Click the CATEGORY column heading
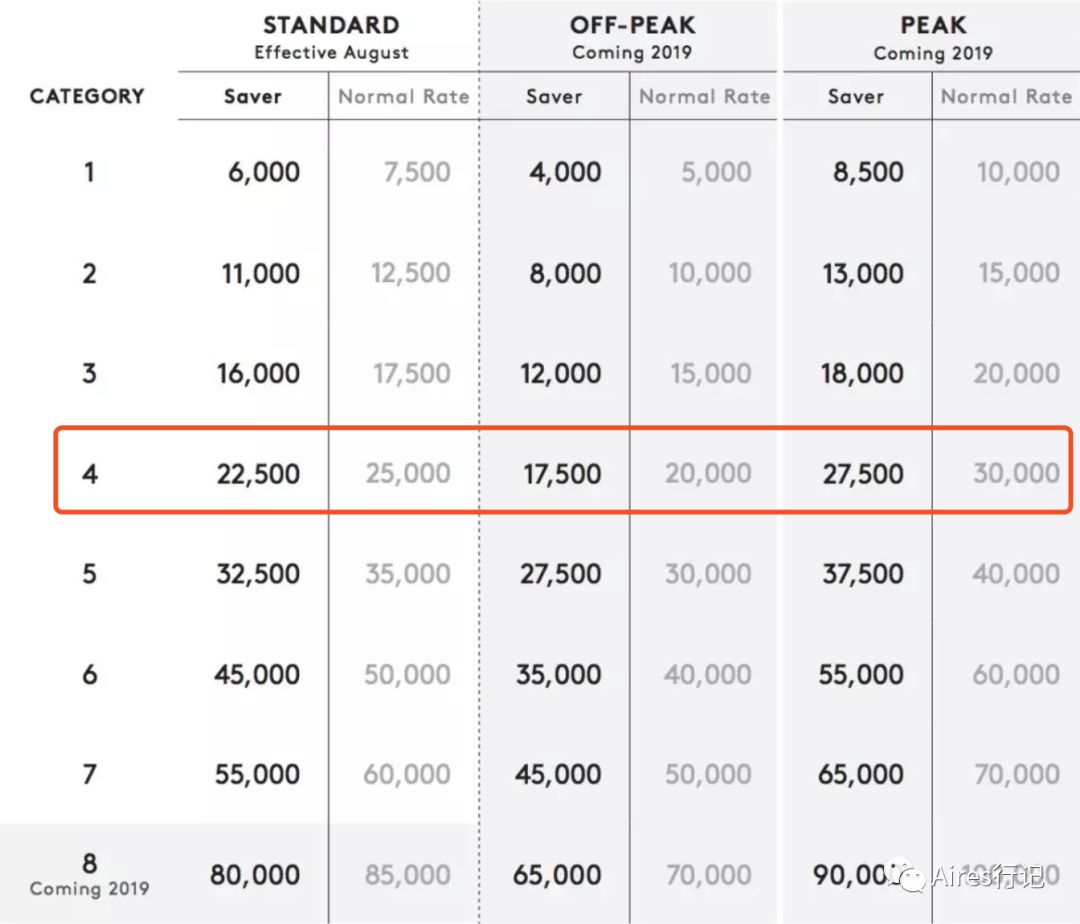The image size is (1080, 924). point(87,96)
